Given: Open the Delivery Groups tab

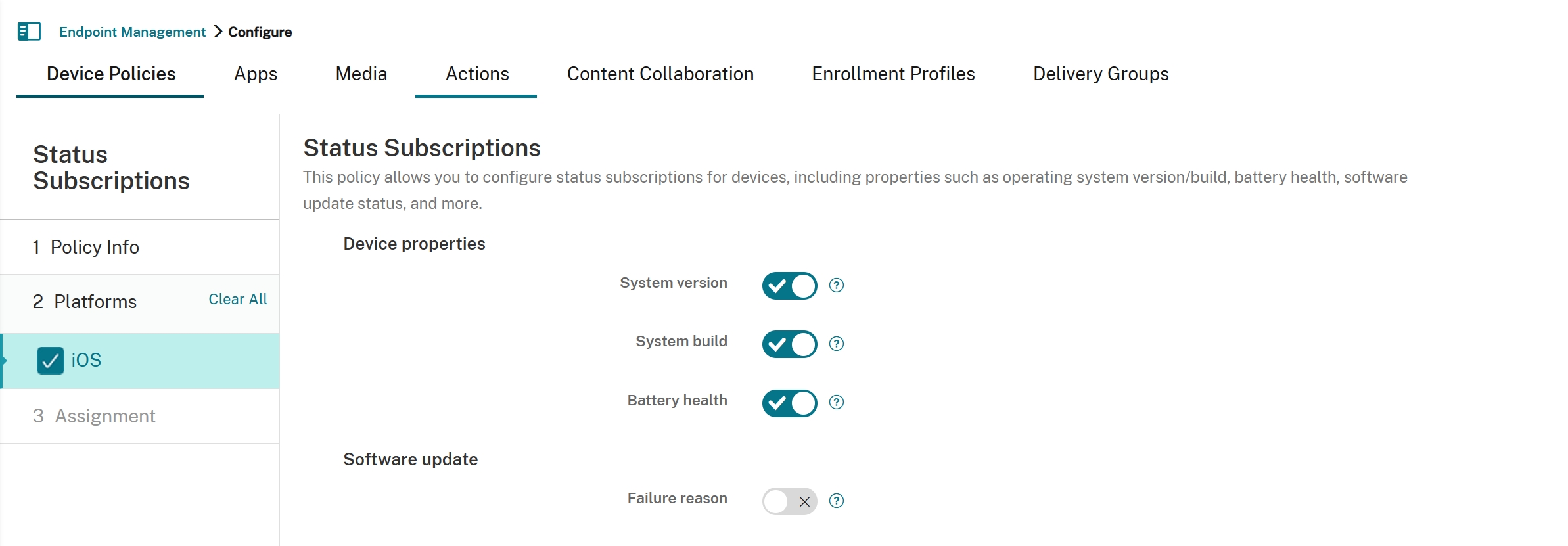Looking at the screenshot, I should (x=1100, y=74).
